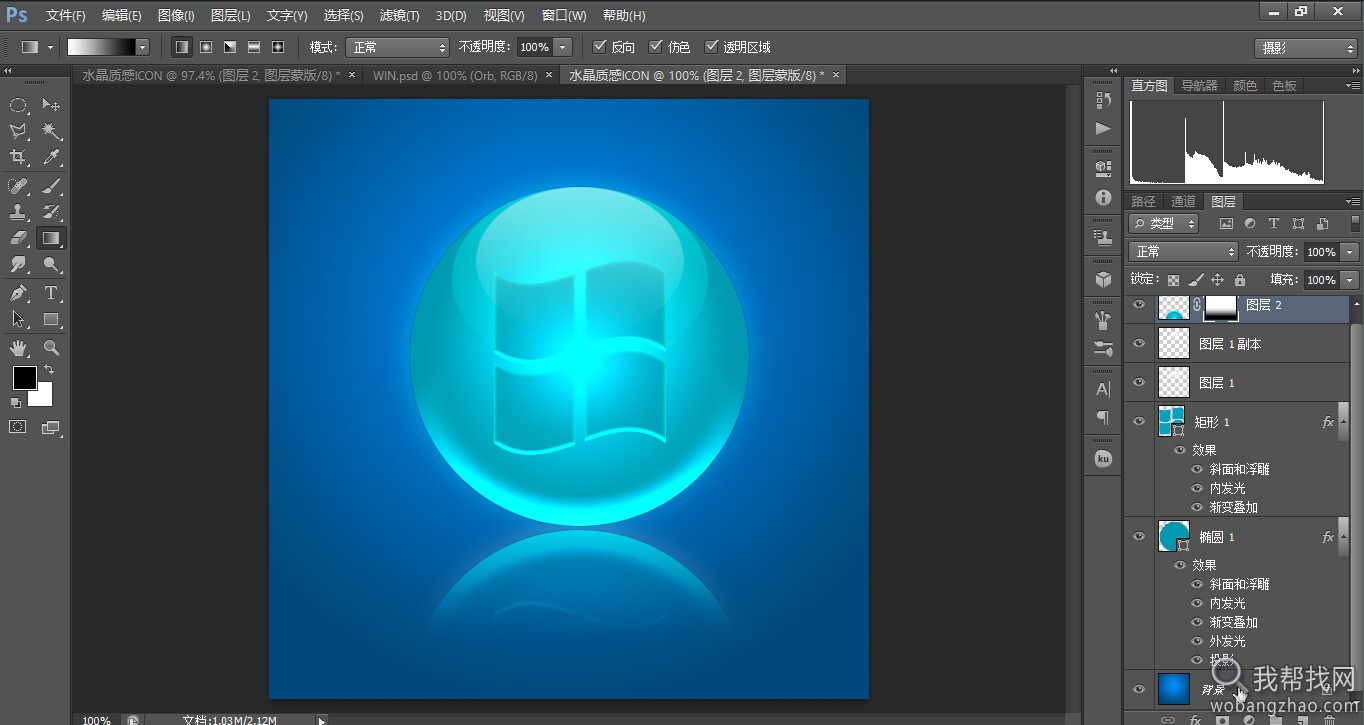Choose reflected gradient style
1364x725 pixels.
click(x=254, y=47)
